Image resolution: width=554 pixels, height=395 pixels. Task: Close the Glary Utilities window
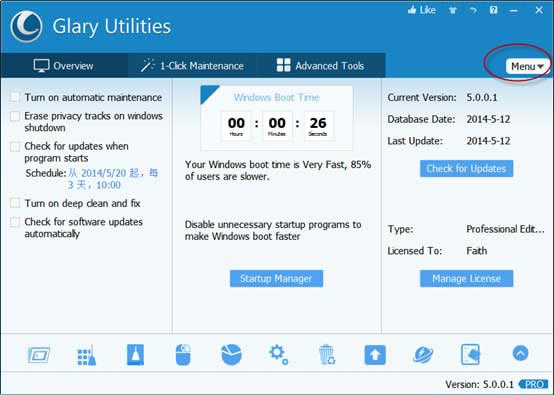[539, 10]
